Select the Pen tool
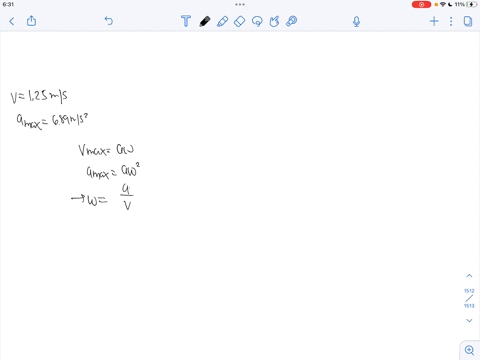This screenshot has width=480, height=360. 205,21
